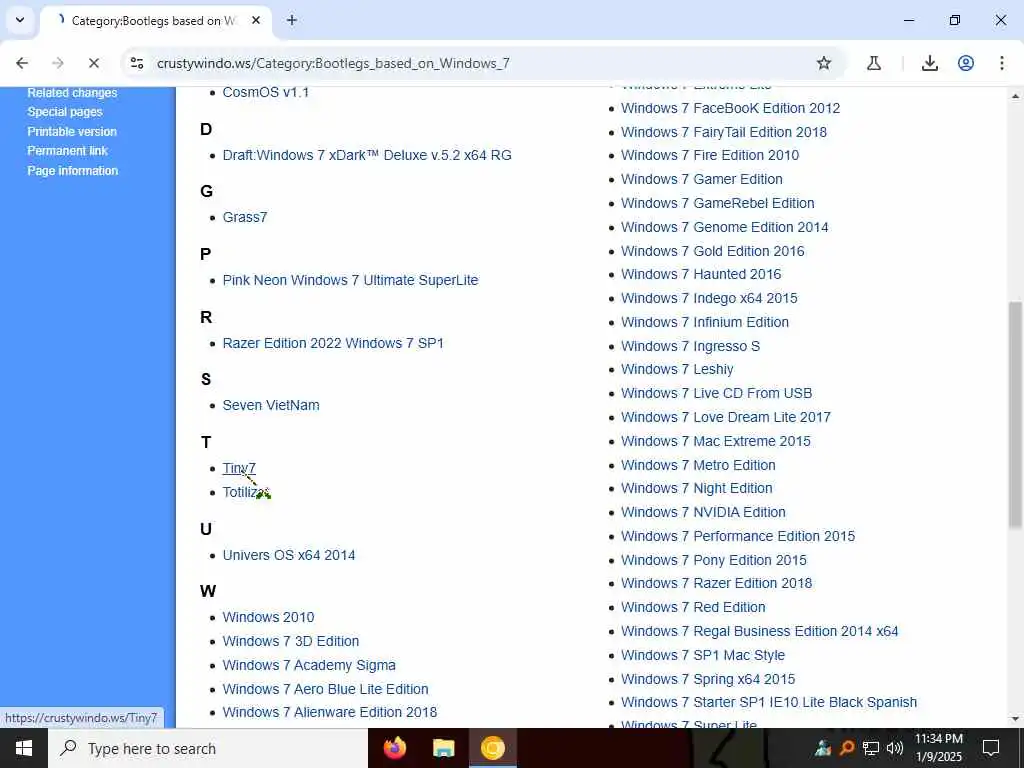
Task: Open the Windows 2010 link
Action: pyautogui.click(x=268, y=617)
